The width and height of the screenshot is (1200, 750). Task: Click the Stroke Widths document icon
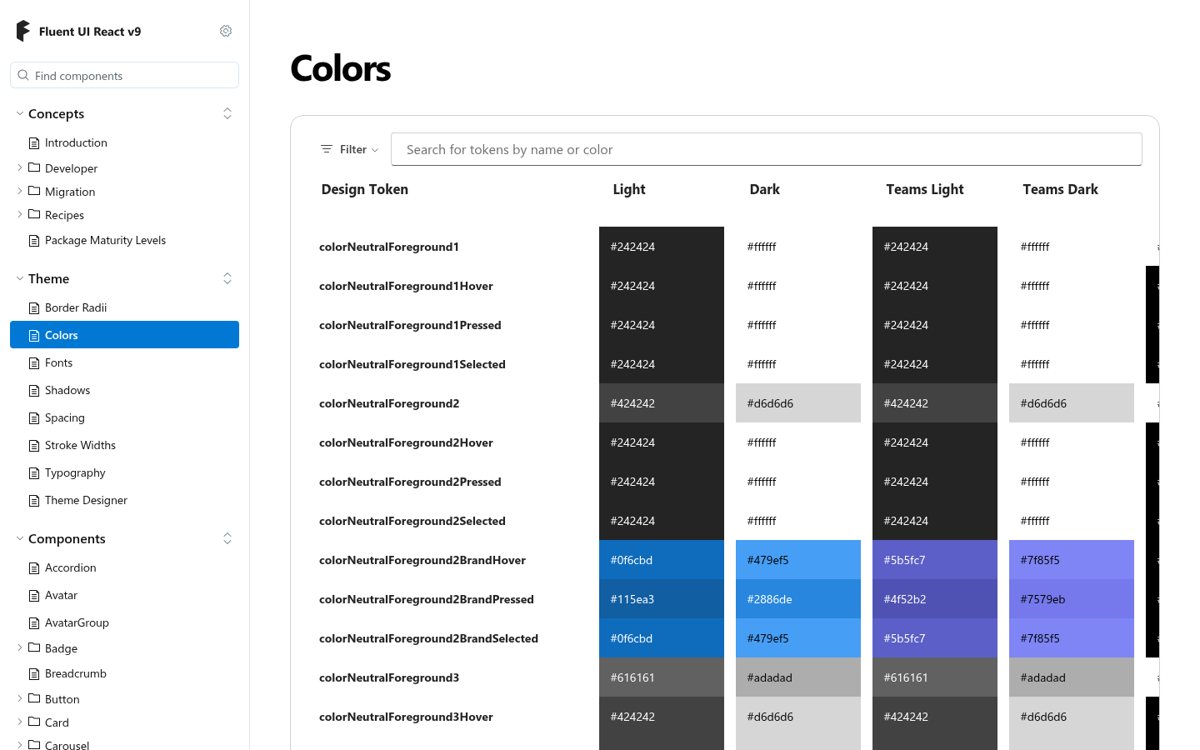(34, 445)
